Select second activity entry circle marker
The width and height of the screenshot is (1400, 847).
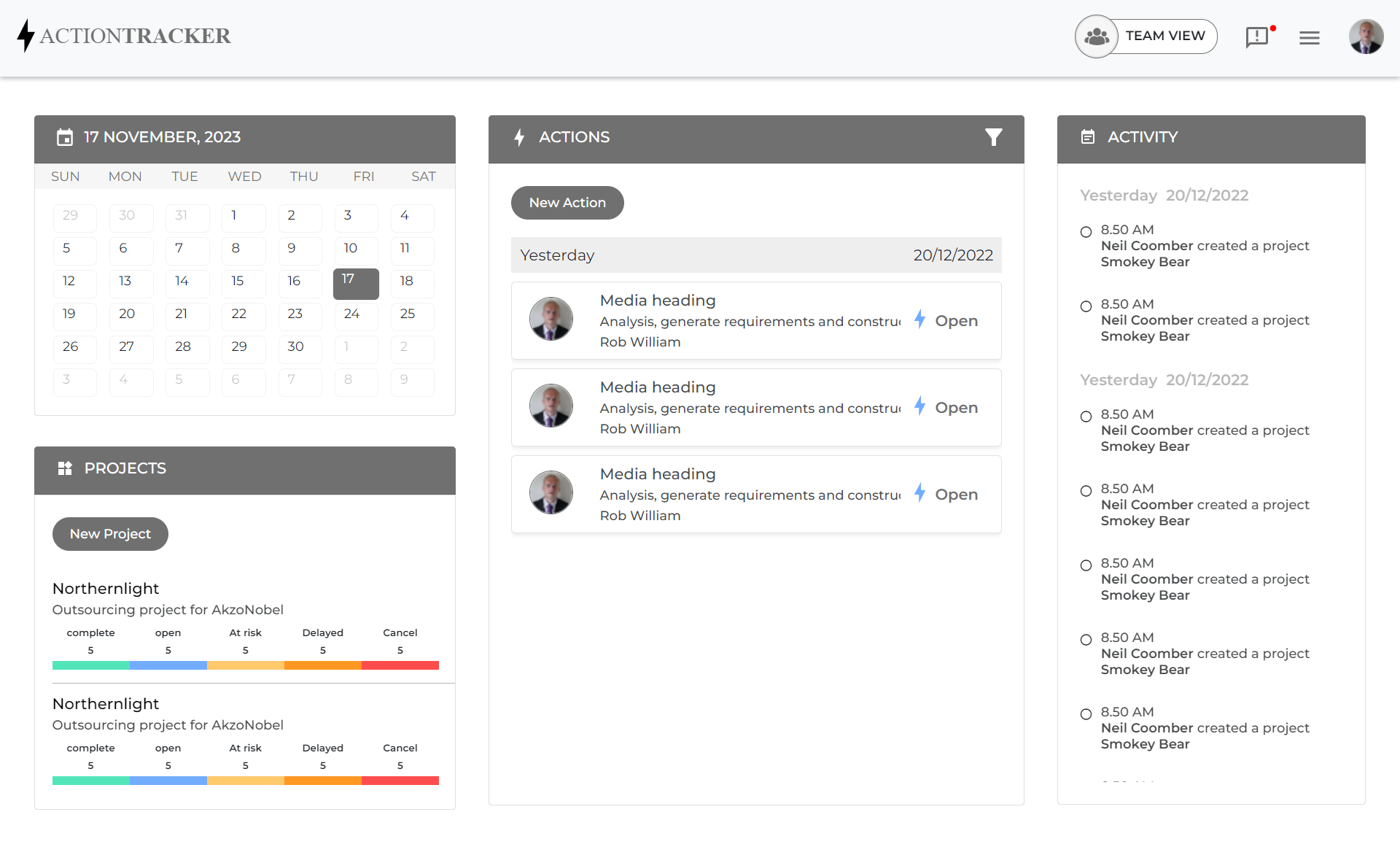pyautogui.click(x=1086, y=306)
